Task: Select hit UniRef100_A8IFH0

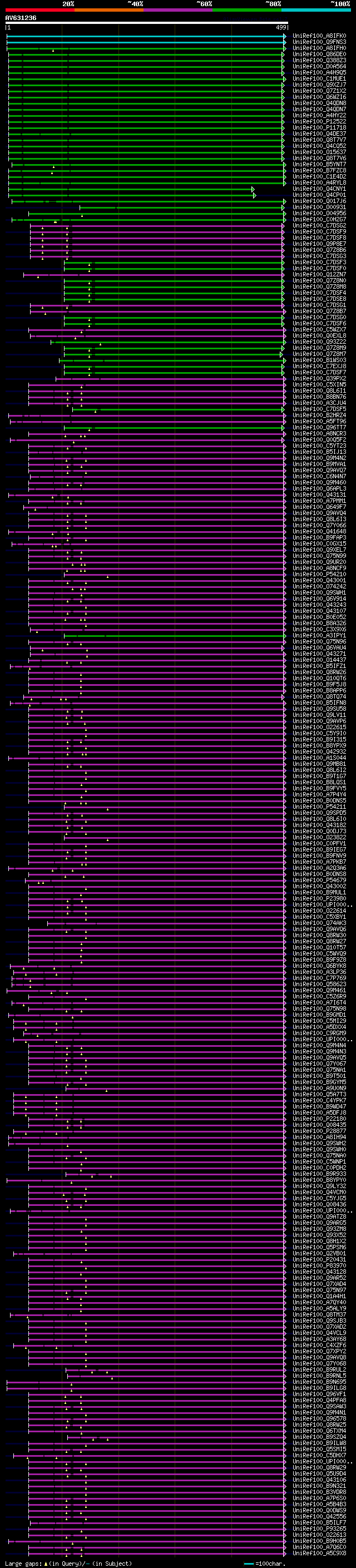Action: pos(319,48)
